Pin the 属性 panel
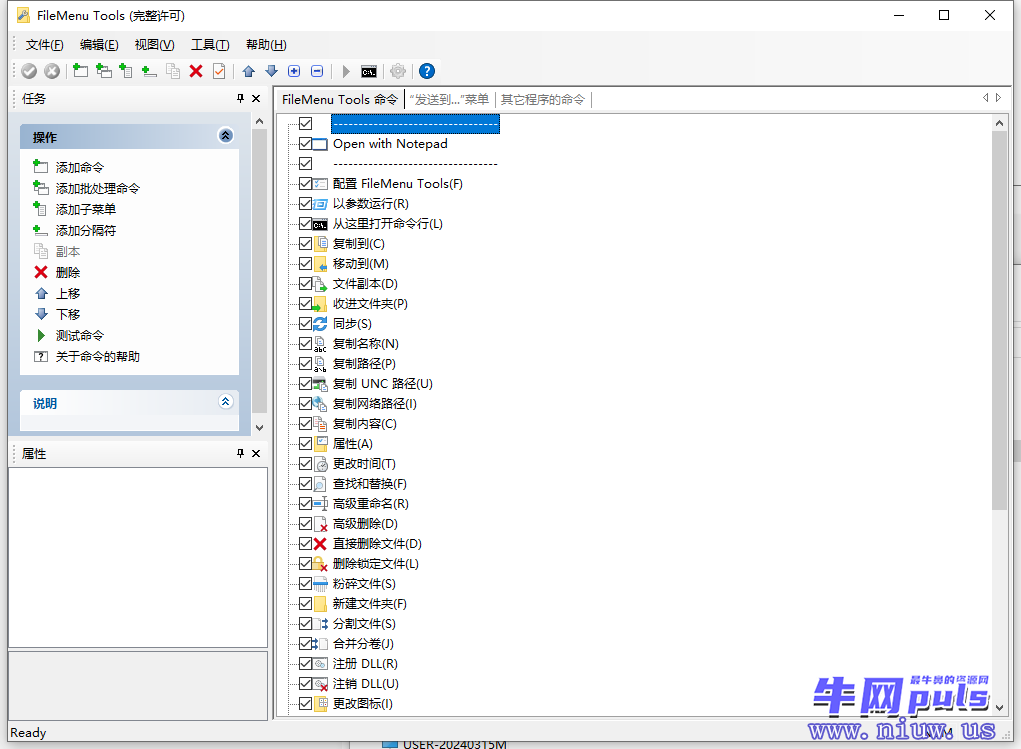This screenshot has height=749, width=1021. pyautogui.click(x=240, y=453)
